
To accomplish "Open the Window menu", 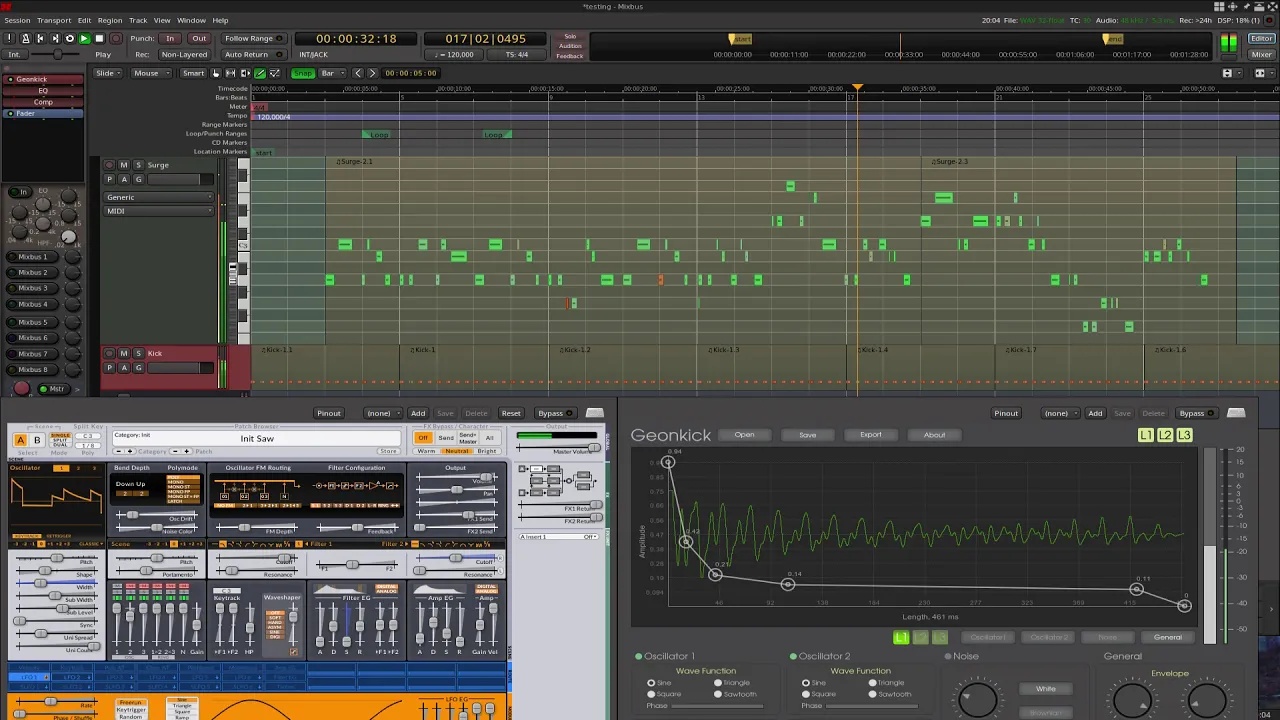I will 191,20.
